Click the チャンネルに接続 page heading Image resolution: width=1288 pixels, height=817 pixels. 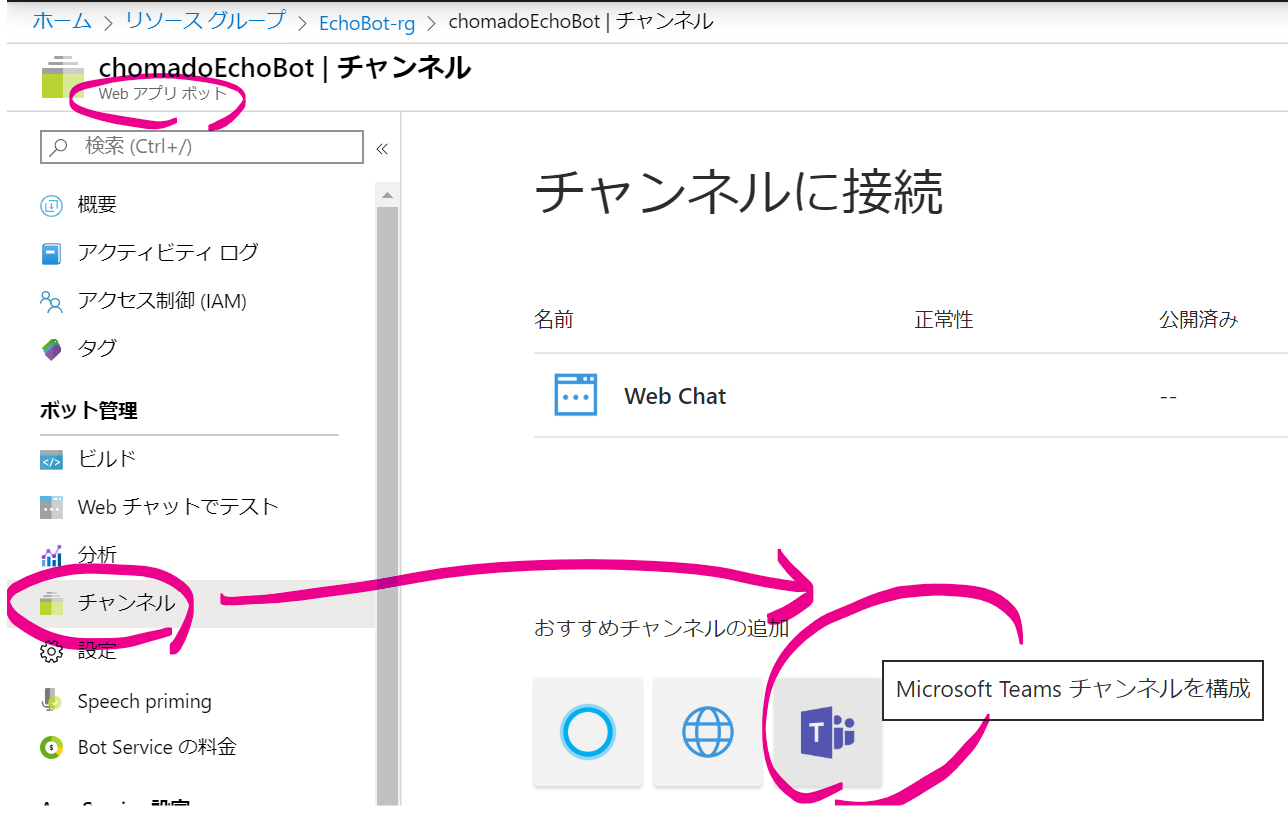click(739, 192)
